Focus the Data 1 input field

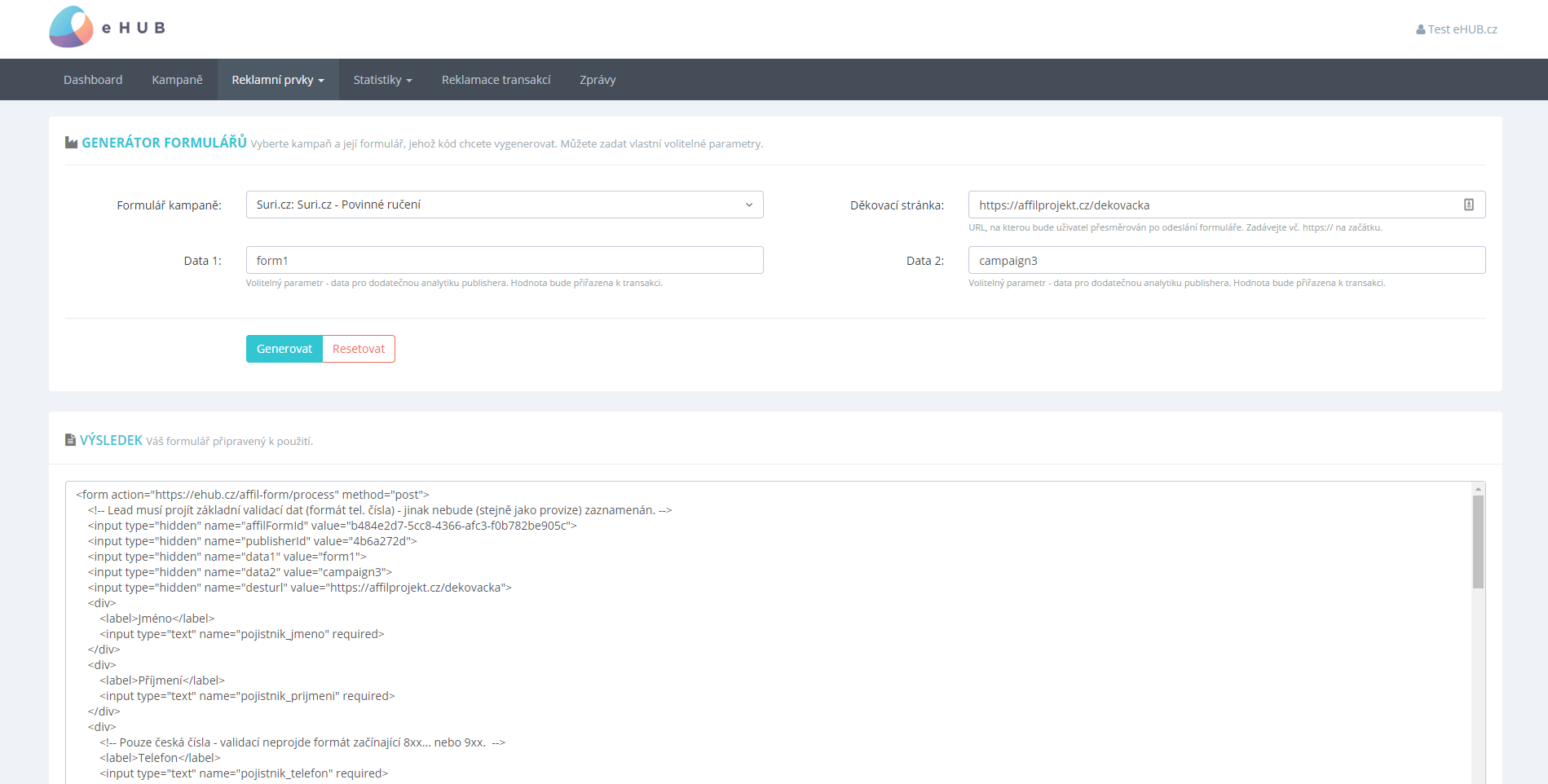tap(505, 260)
